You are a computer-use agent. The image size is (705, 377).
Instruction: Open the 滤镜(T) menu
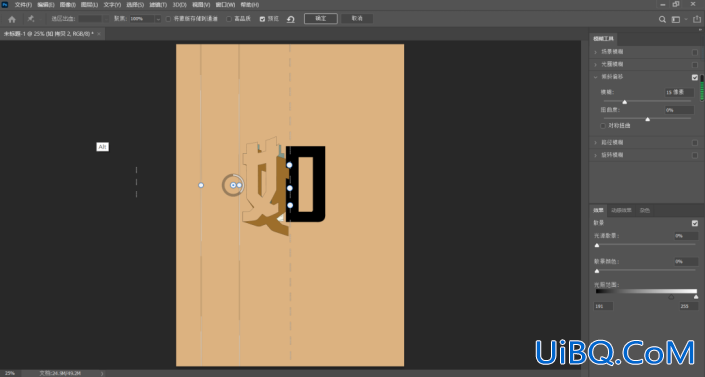click(x=158, y=4)
